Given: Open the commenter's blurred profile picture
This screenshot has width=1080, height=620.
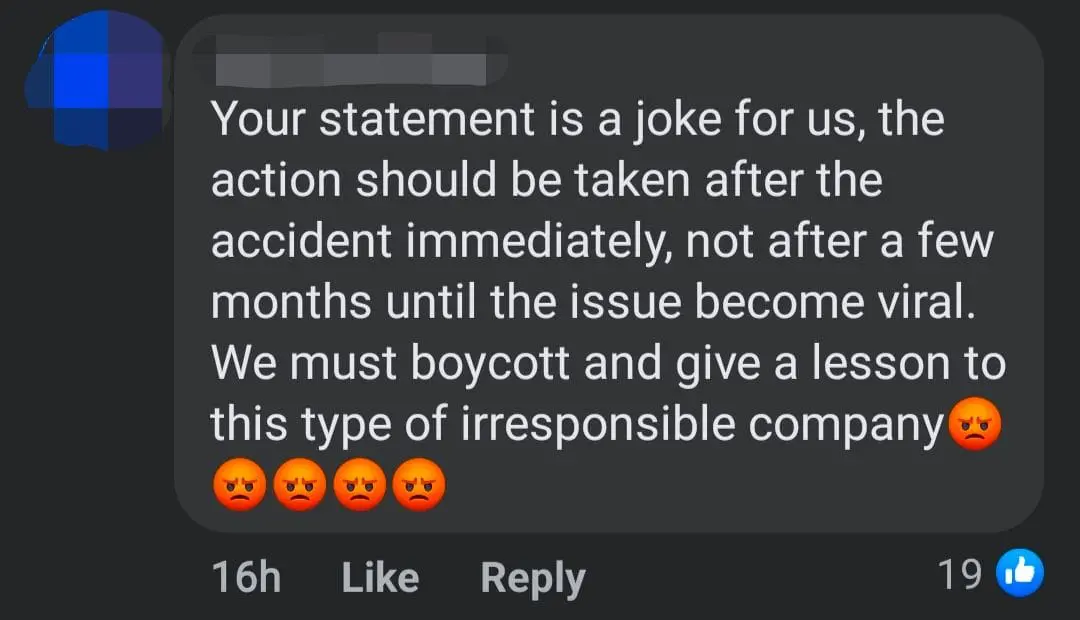Looking at the screenshot, I should 95,80.
